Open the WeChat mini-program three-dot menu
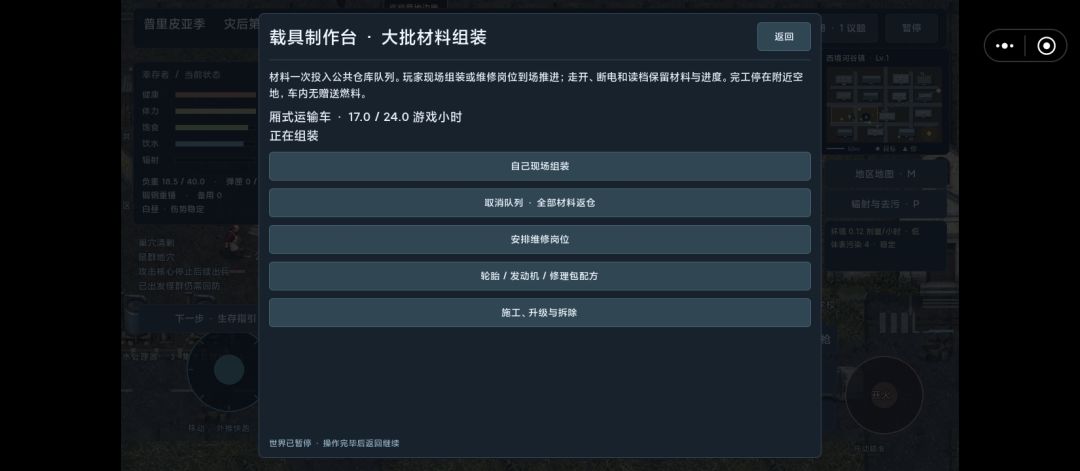This screenshot has width=1080, height=471. click(x=1005, y=46)
